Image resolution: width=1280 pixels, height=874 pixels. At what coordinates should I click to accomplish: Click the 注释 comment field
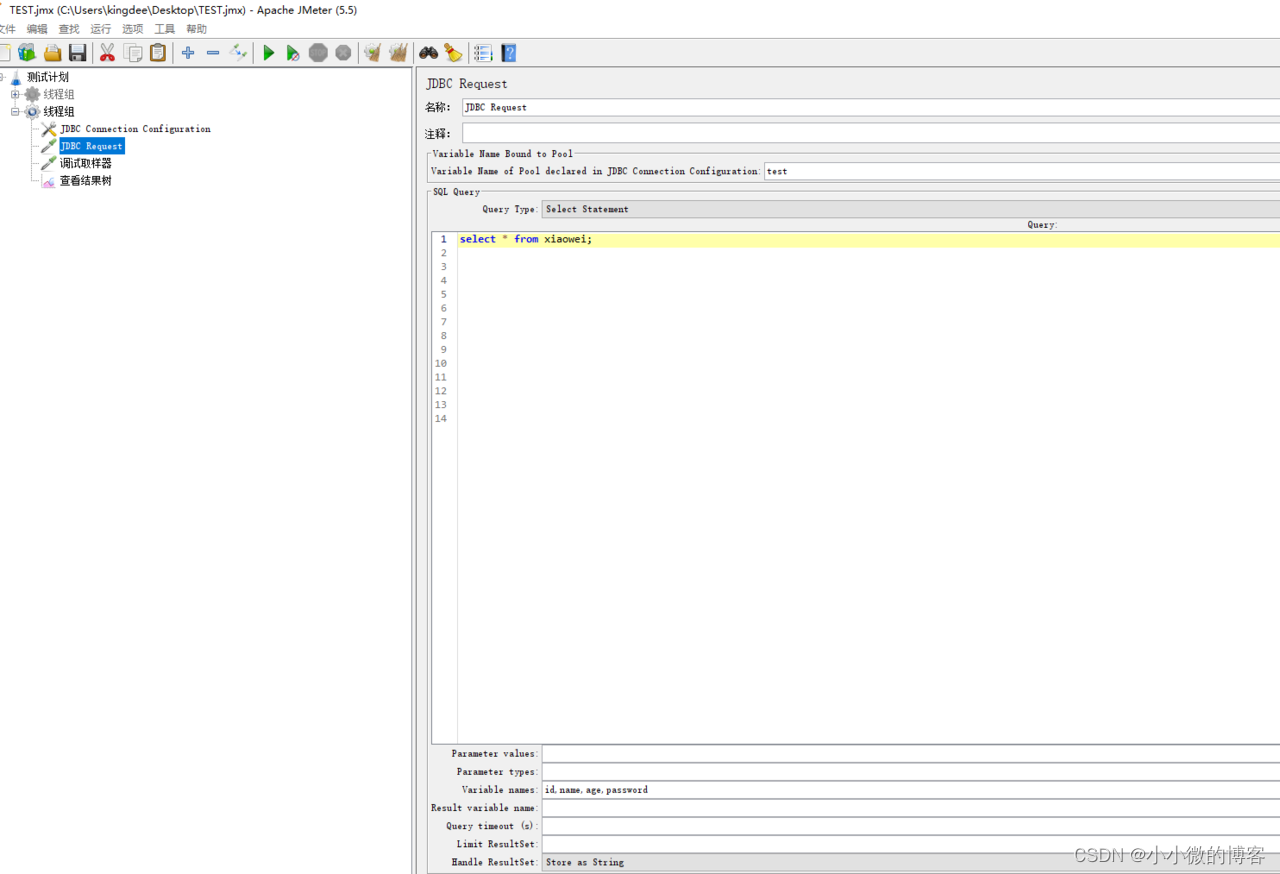(x=871, y=133)
